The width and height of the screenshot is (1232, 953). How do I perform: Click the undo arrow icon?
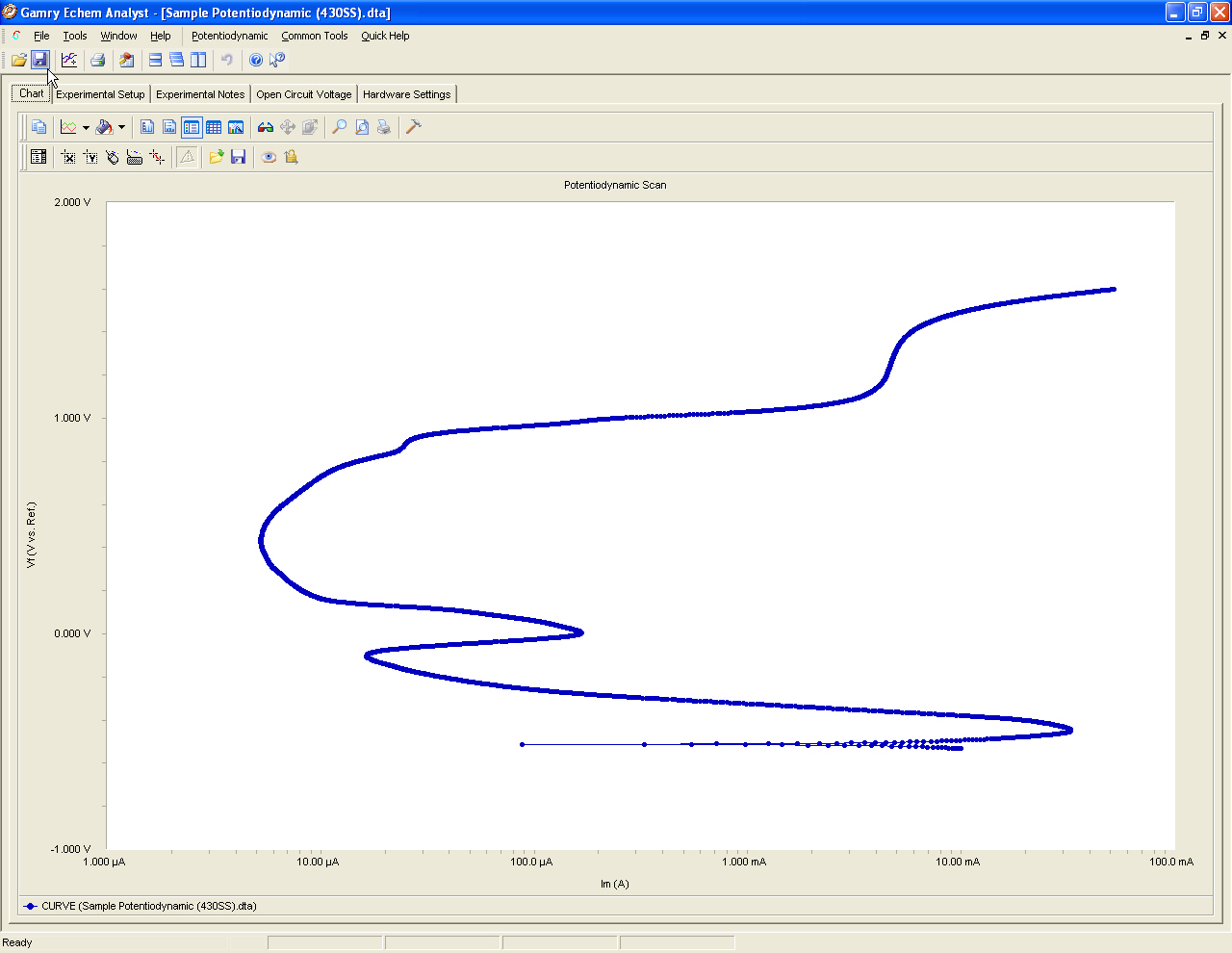coord(227,60)
